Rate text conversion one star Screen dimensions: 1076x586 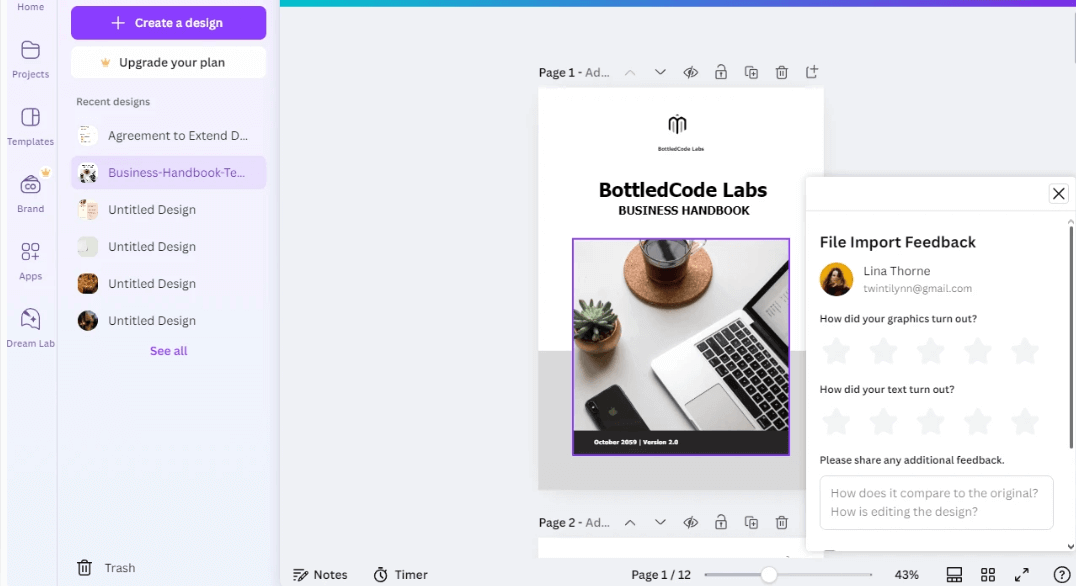(836, 421)
